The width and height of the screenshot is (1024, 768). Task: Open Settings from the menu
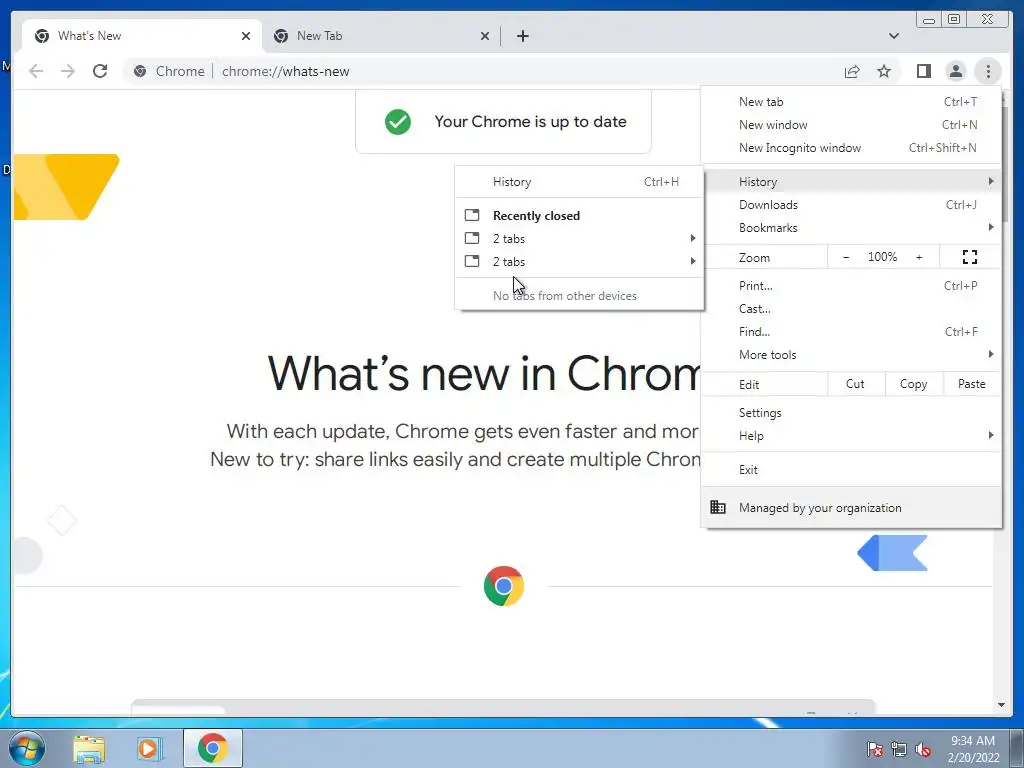(852, 413)
